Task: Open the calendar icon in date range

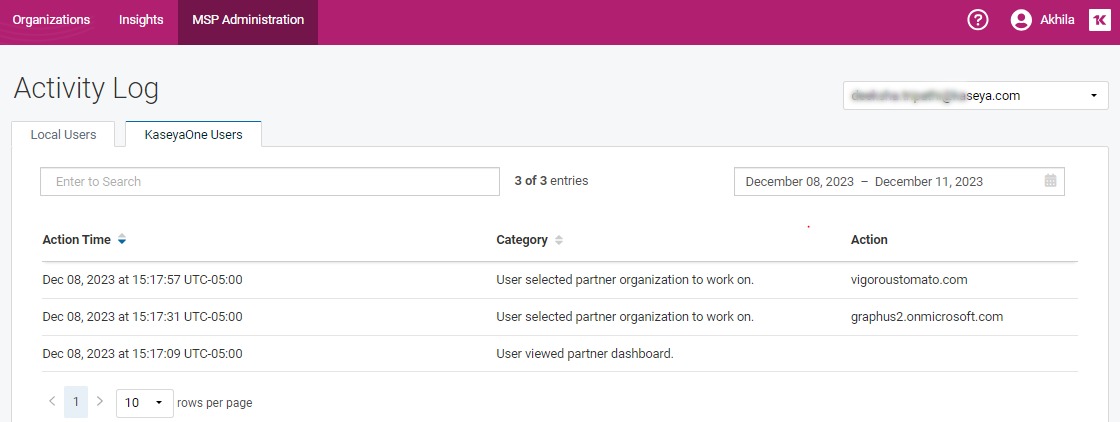Action: point(1050,181)
